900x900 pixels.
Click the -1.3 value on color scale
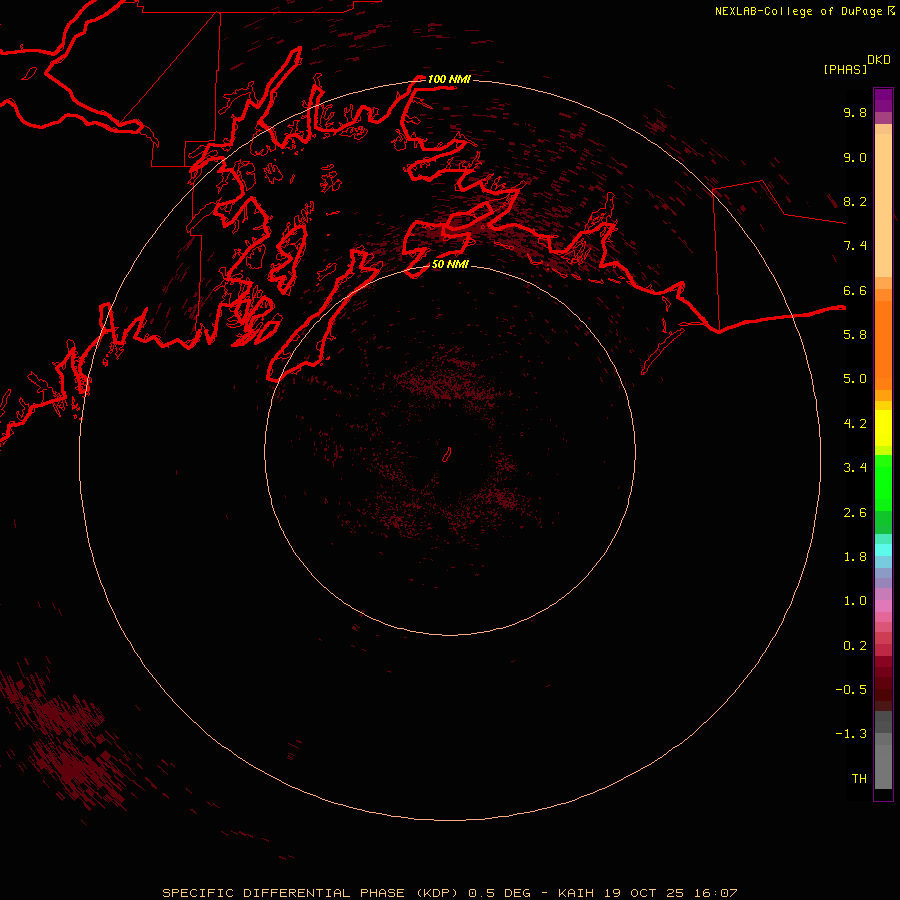pos(851,734)
